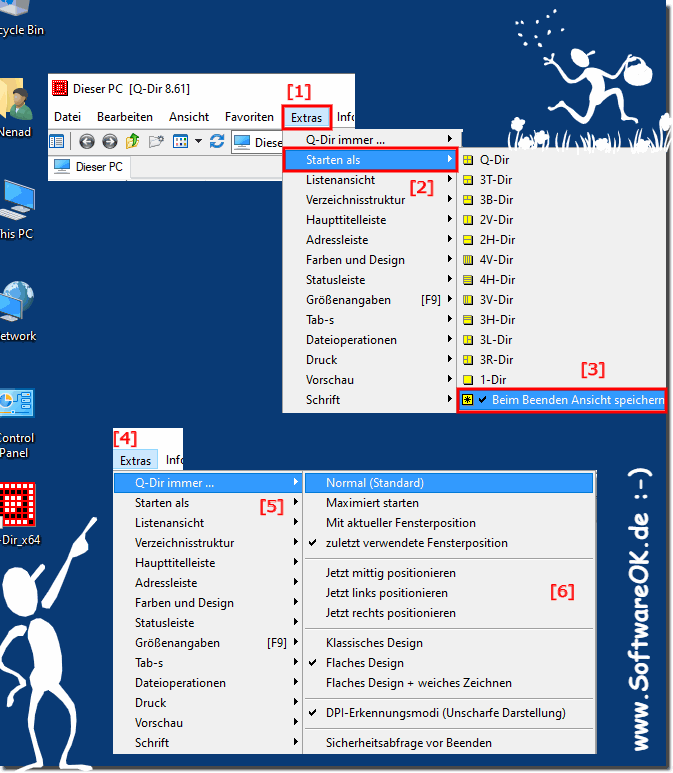Image resolution: width=673 pixels, height=773 pixels.
Task: Expand Haupttitelleiste submenu in upper menu
Action: click(370, 220)
